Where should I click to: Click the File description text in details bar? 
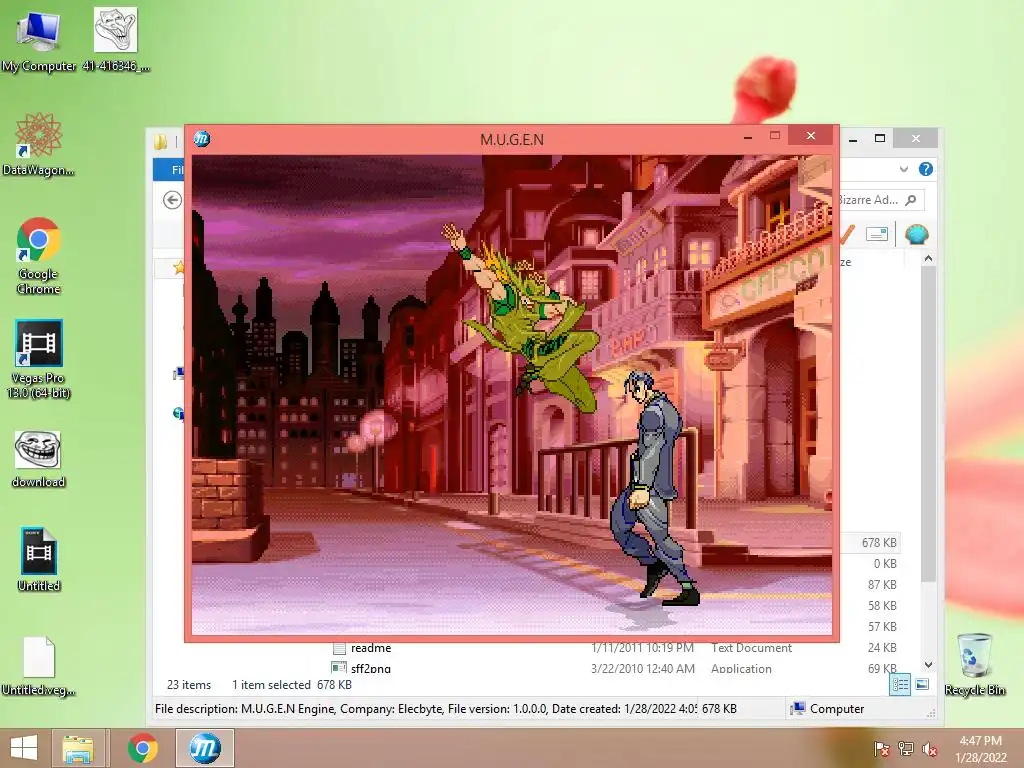pyautogui.click(x=426, y=709)
